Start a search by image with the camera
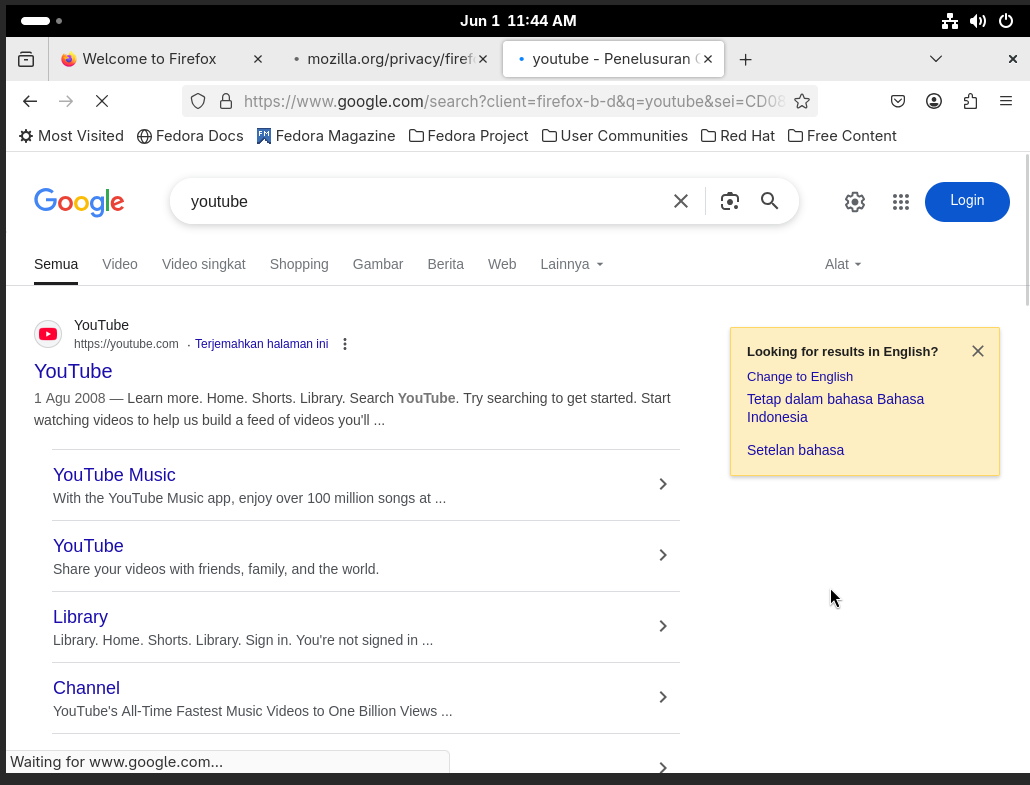1030x785 pixels. [x=730, y=201]
